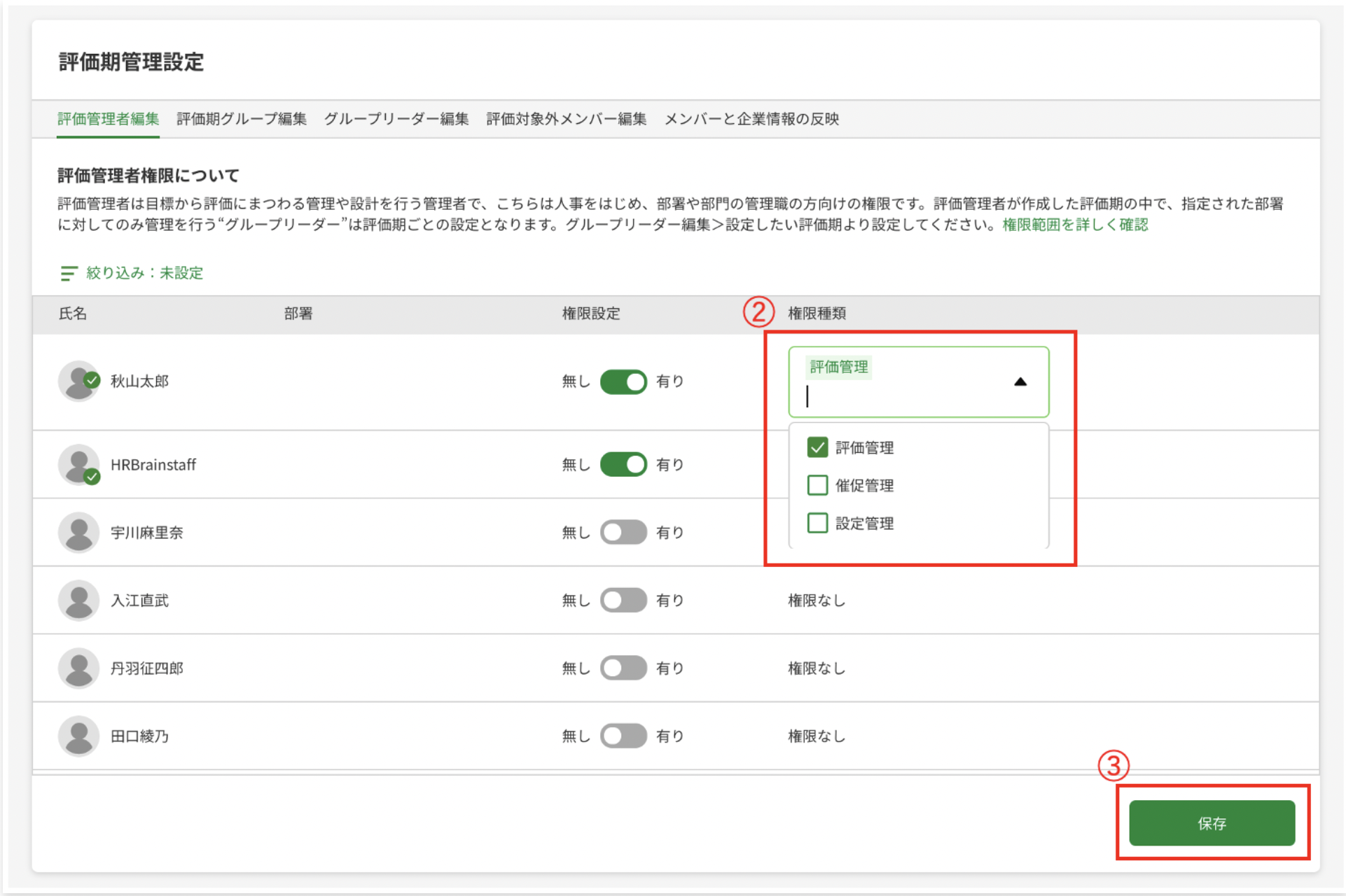
Task: Open the 権限範囲を詳しく確認 link
Action: (x=1075, y=225)
